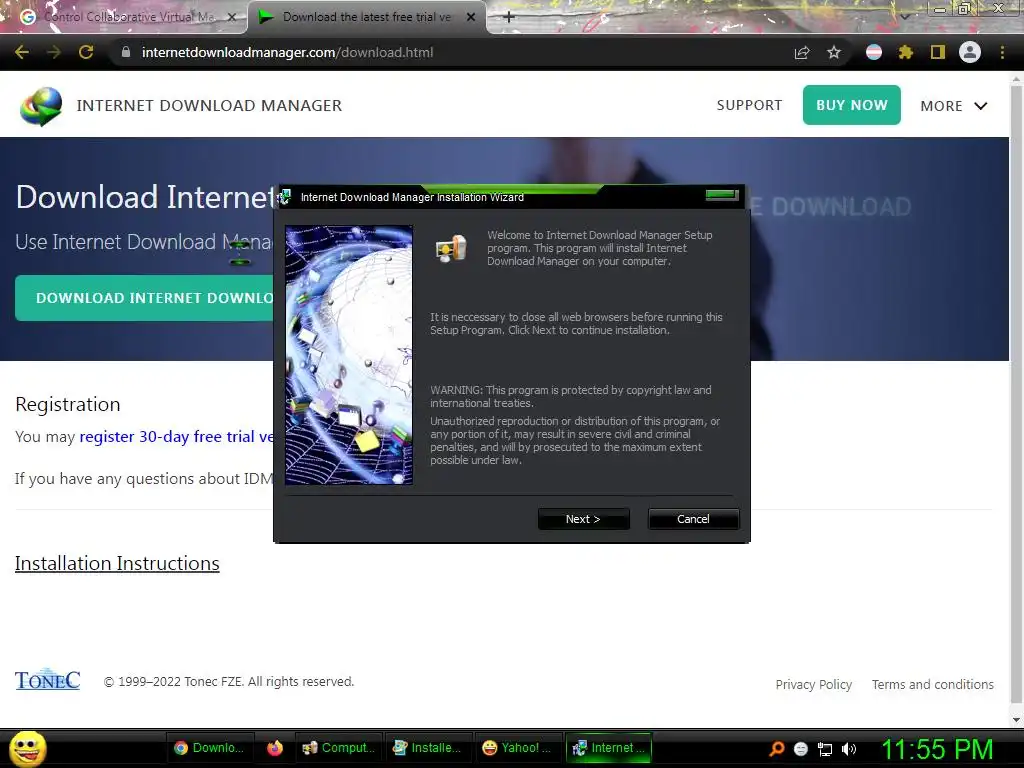Screen dimensions: 1024x768
Task: Click the 11:55 PM taskbar clock
Action: (x=937, y=749)
